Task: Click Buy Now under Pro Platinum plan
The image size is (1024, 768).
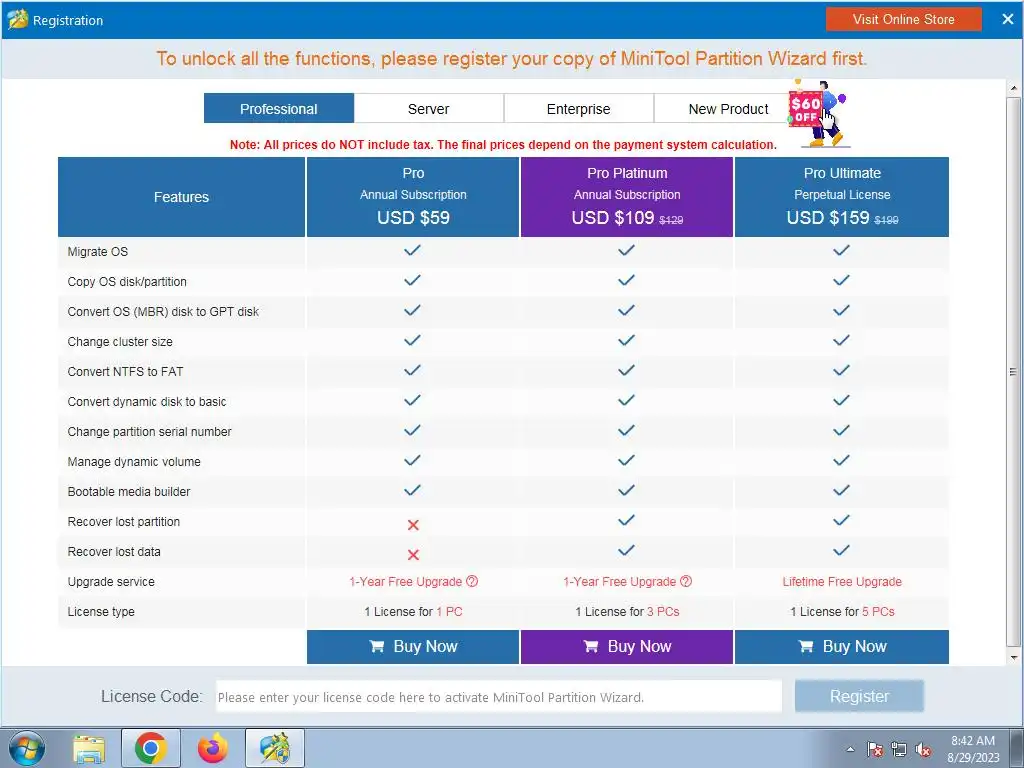Action: 627,647
